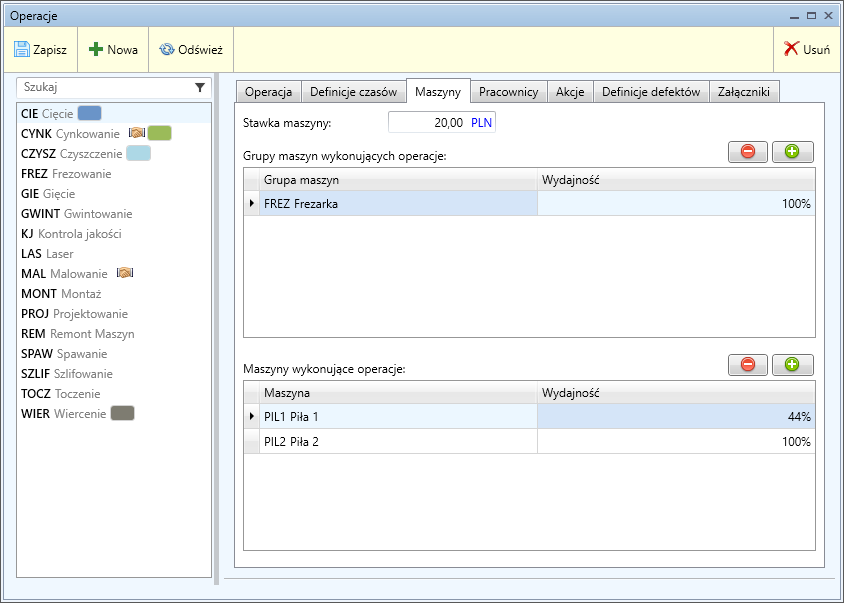844x603 pixels.
Task: Click the green swatch next to Cynkowanie
Action: tap(160, 134)
